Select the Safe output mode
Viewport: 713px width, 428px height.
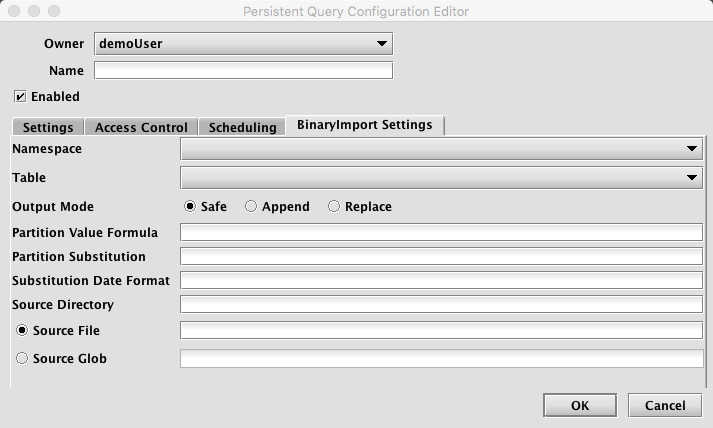190,207
